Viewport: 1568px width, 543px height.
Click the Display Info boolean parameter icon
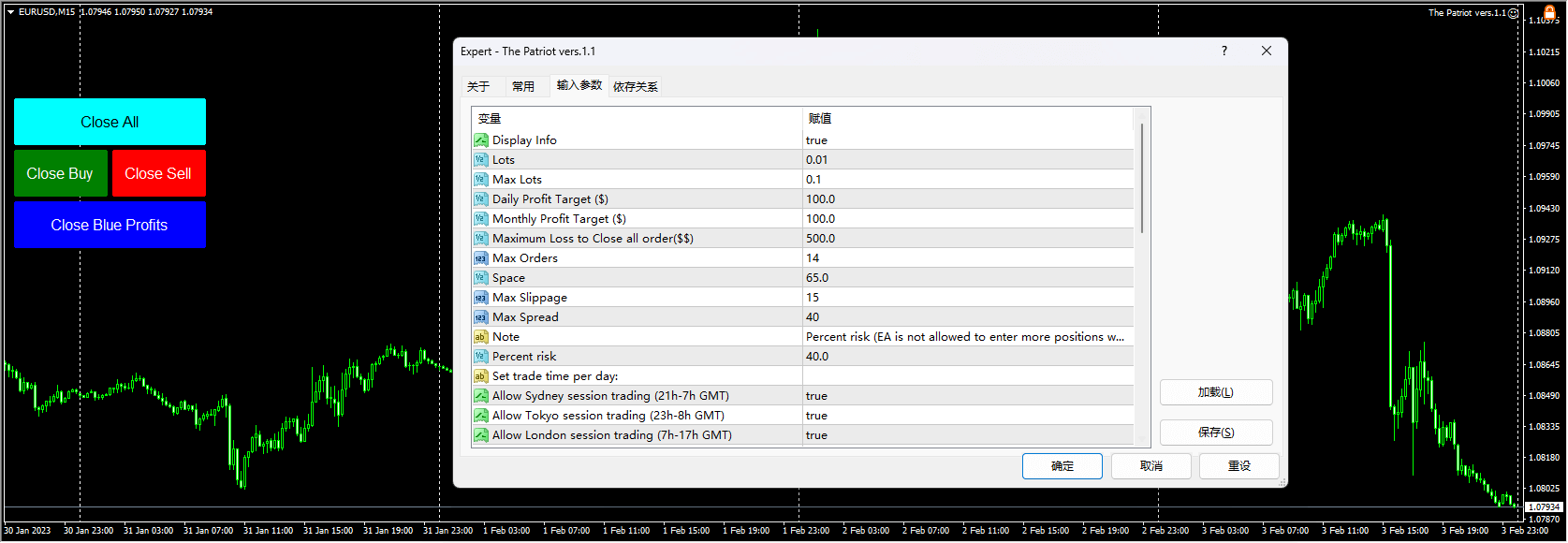pyautogui.click(x=480, y=140)
